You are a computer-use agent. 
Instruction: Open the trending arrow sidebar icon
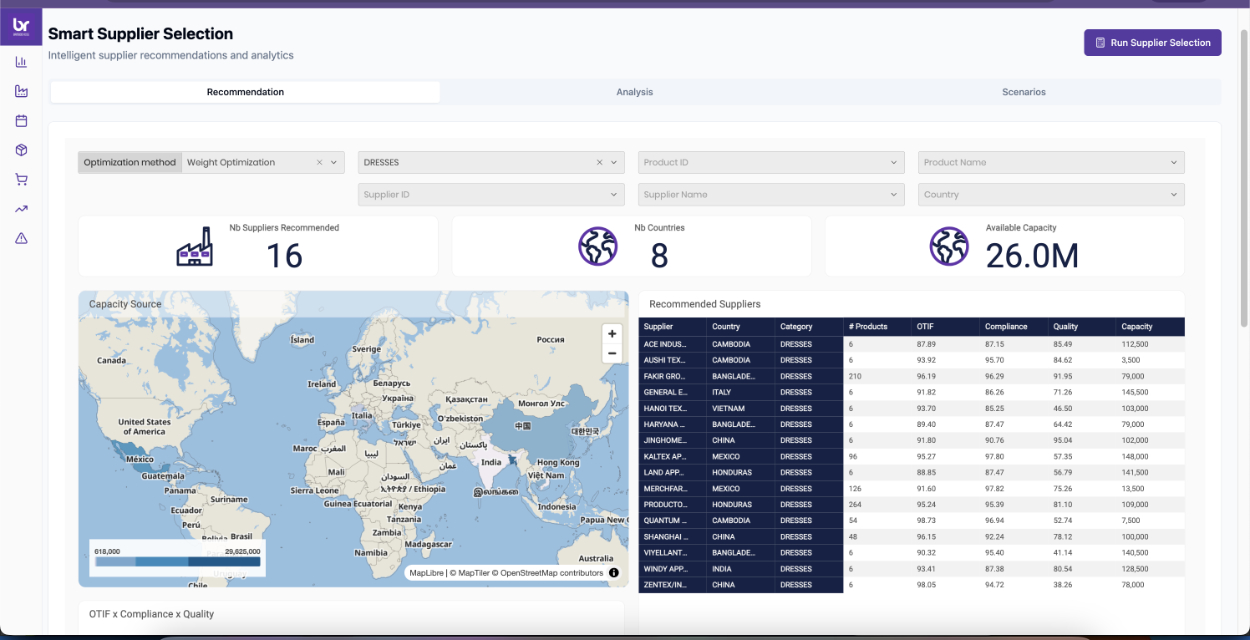click(x=21, y=209)
